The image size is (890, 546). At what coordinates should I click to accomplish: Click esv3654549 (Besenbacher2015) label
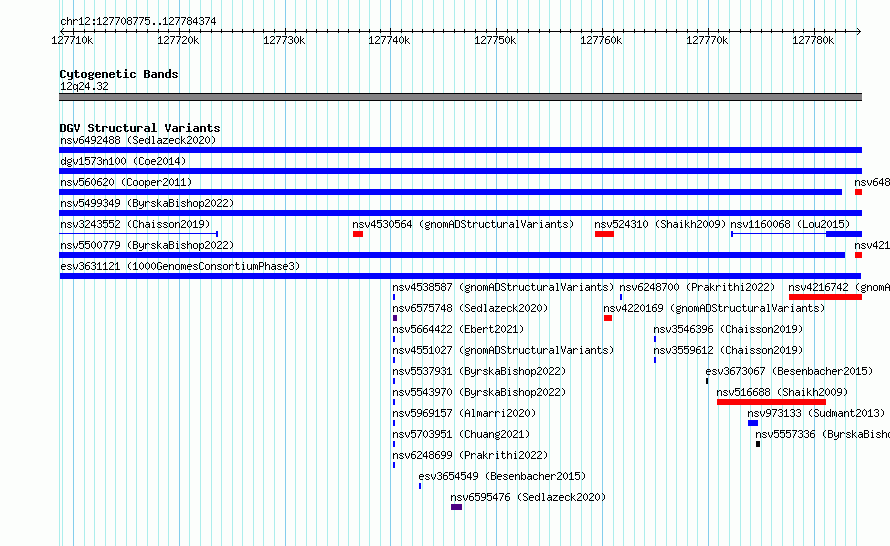pos(502,476)
